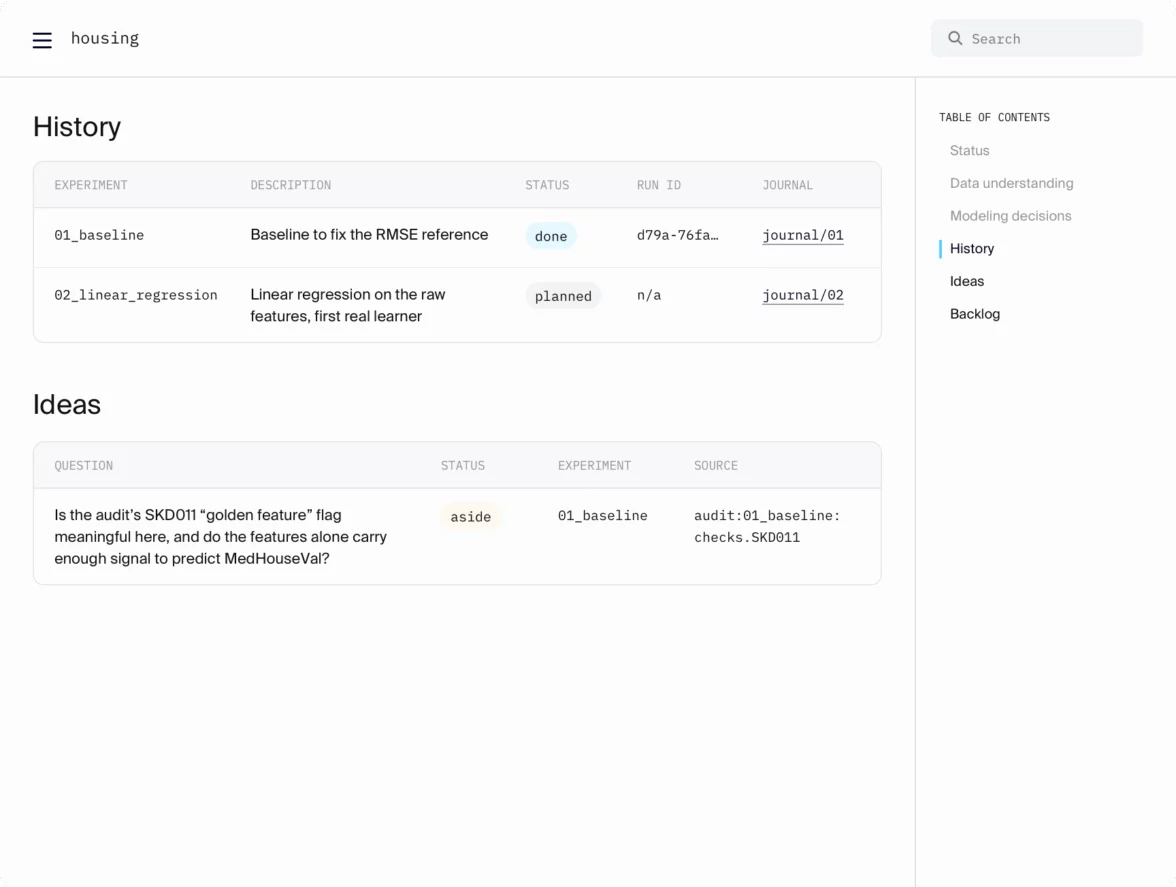Click the Ideas section heading

point(67,405)
